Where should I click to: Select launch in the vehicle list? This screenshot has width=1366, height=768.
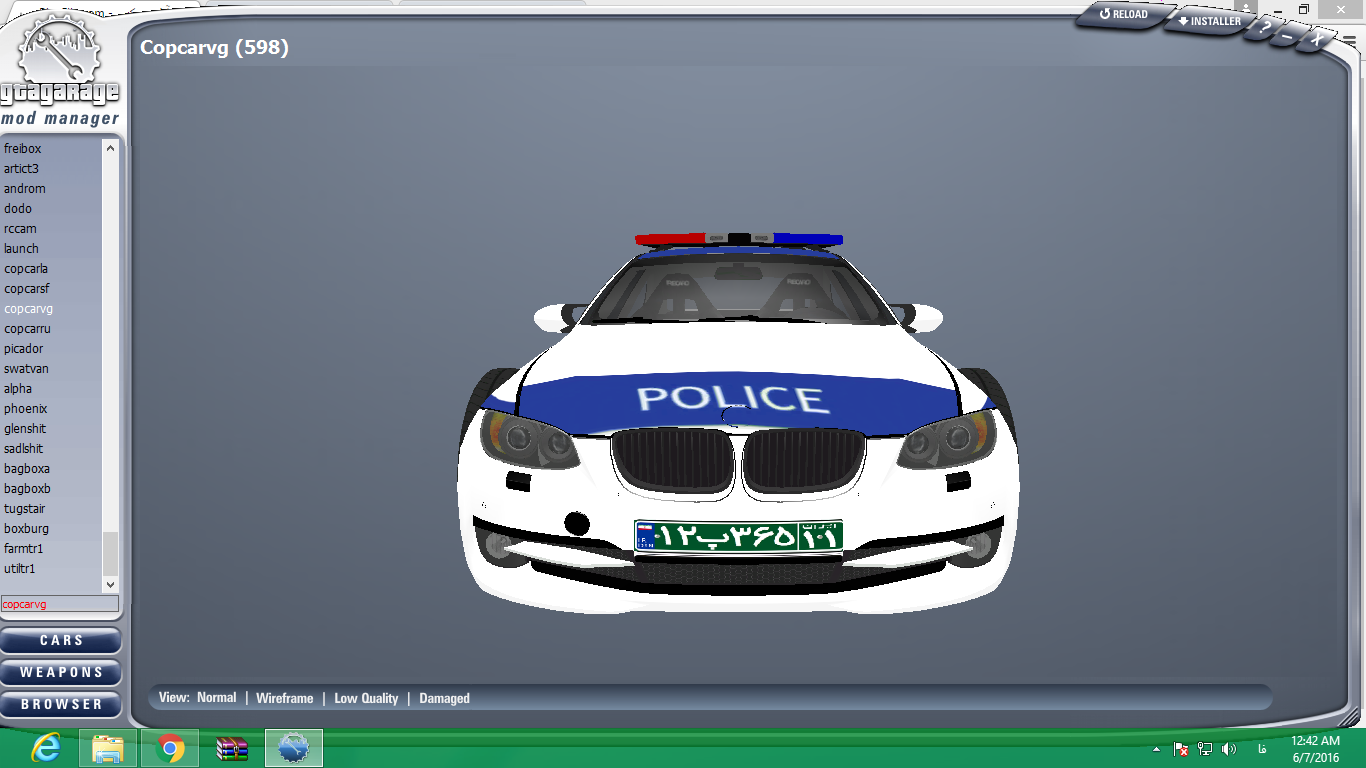(x=51, y=249)
